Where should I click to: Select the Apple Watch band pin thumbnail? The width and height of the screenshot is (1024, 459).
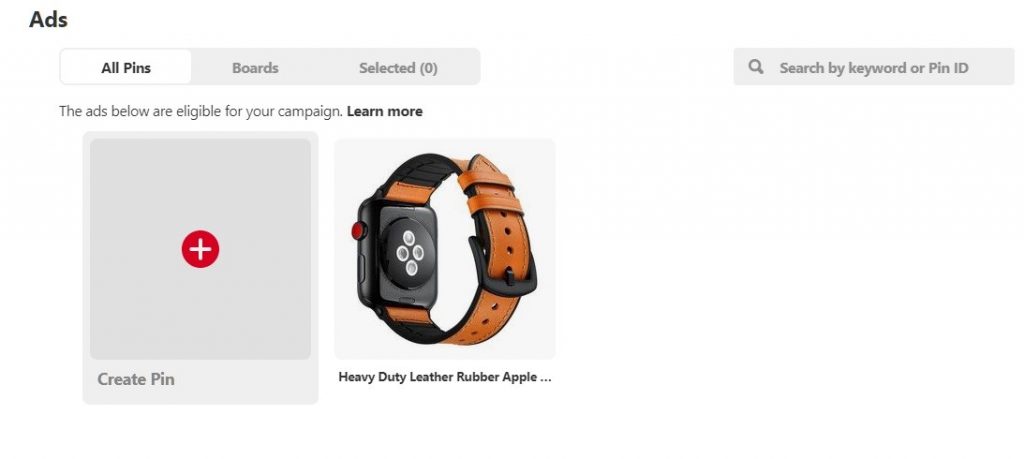[445, 248]
